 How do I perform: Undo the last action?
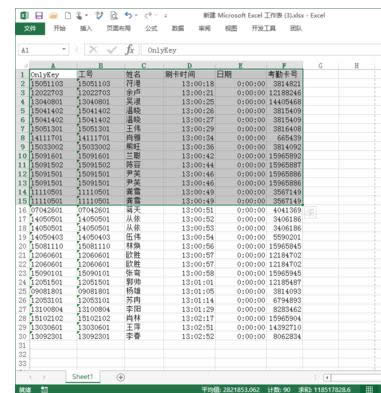[128, 15]
